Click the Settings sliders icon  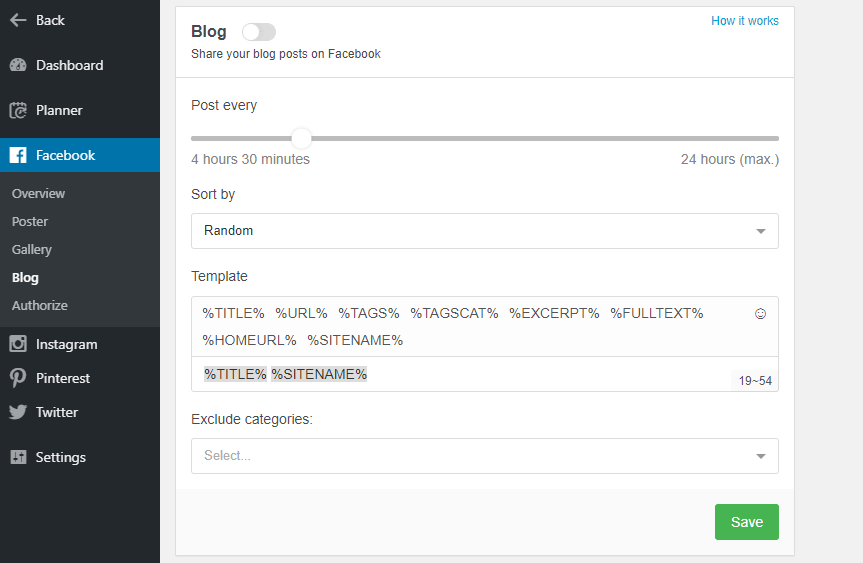[18, 457]
